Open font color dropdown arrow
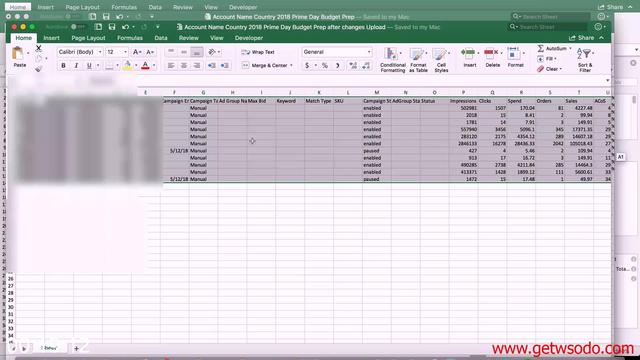 point(154,66)
